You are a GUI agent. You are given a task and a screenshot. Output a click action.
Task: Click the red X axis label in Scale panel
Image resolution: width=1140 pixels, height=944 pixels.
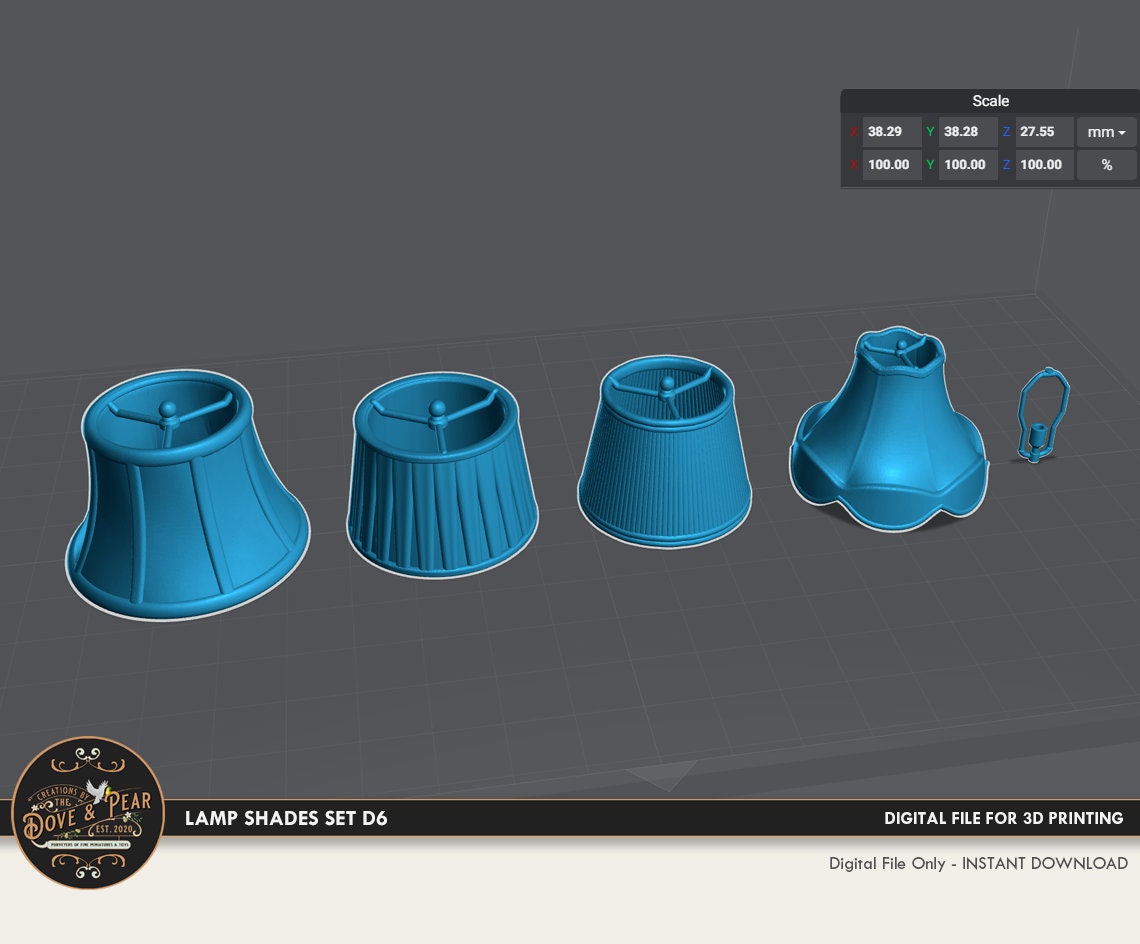852,132
